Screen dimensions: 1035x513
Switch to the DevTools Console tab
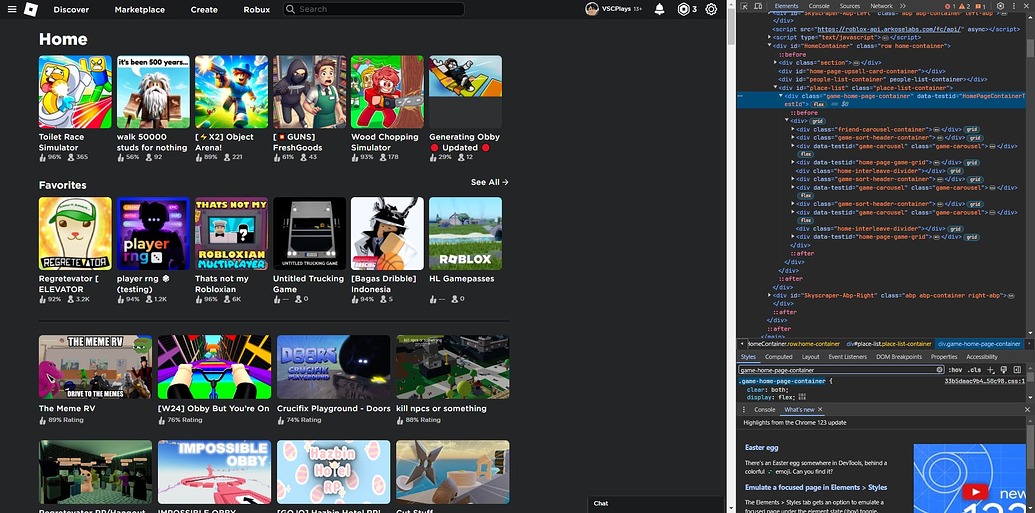click(x=819, y=6)
